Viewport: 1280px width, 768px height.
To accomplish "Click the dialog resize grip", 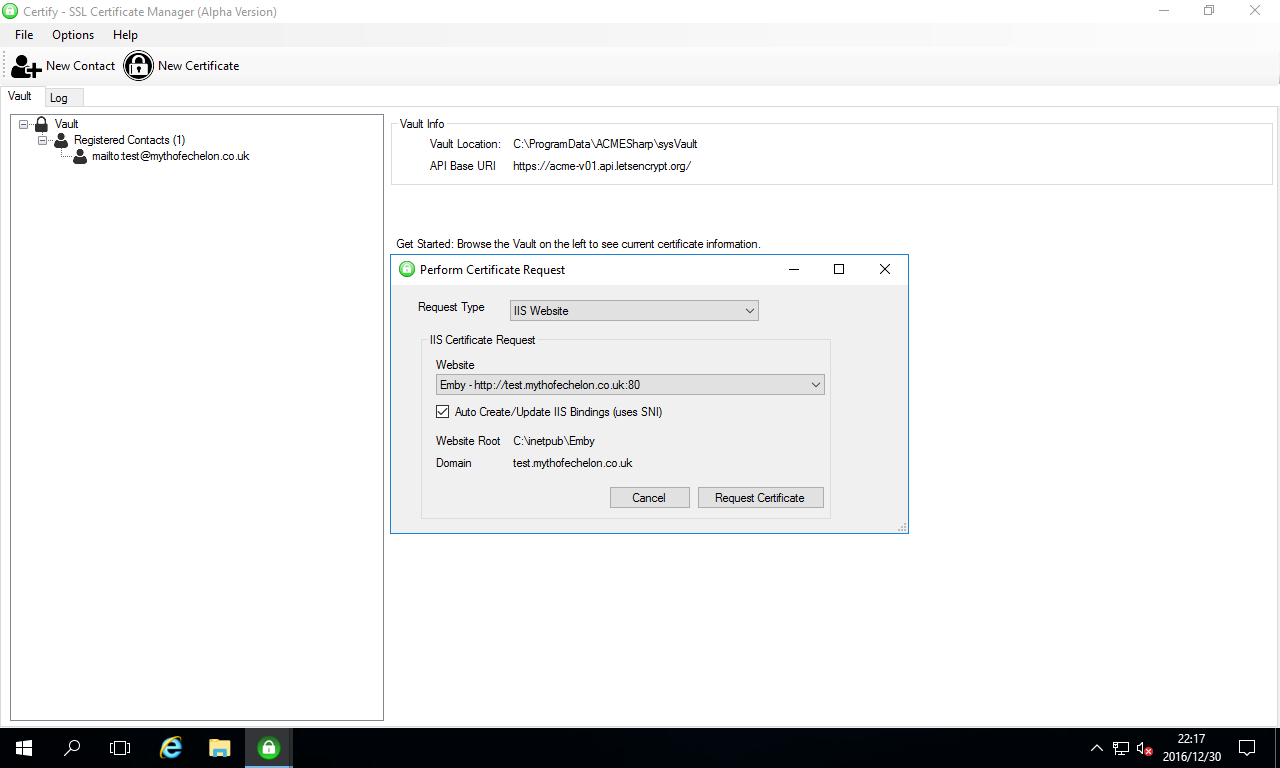I will (902, 527).
